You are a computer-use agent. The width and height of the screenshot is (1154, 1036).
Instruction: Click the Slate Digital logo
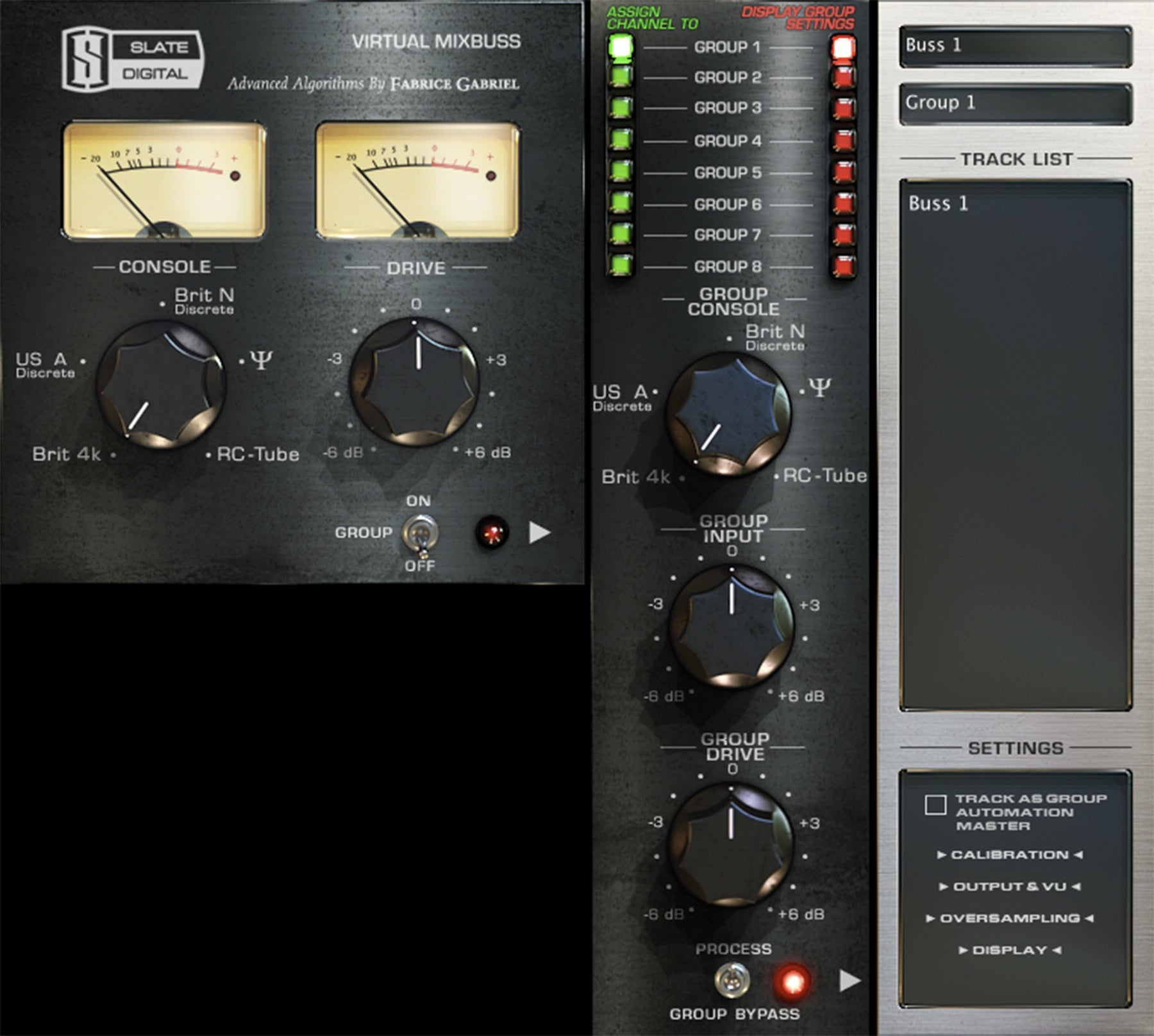[133, 59]
